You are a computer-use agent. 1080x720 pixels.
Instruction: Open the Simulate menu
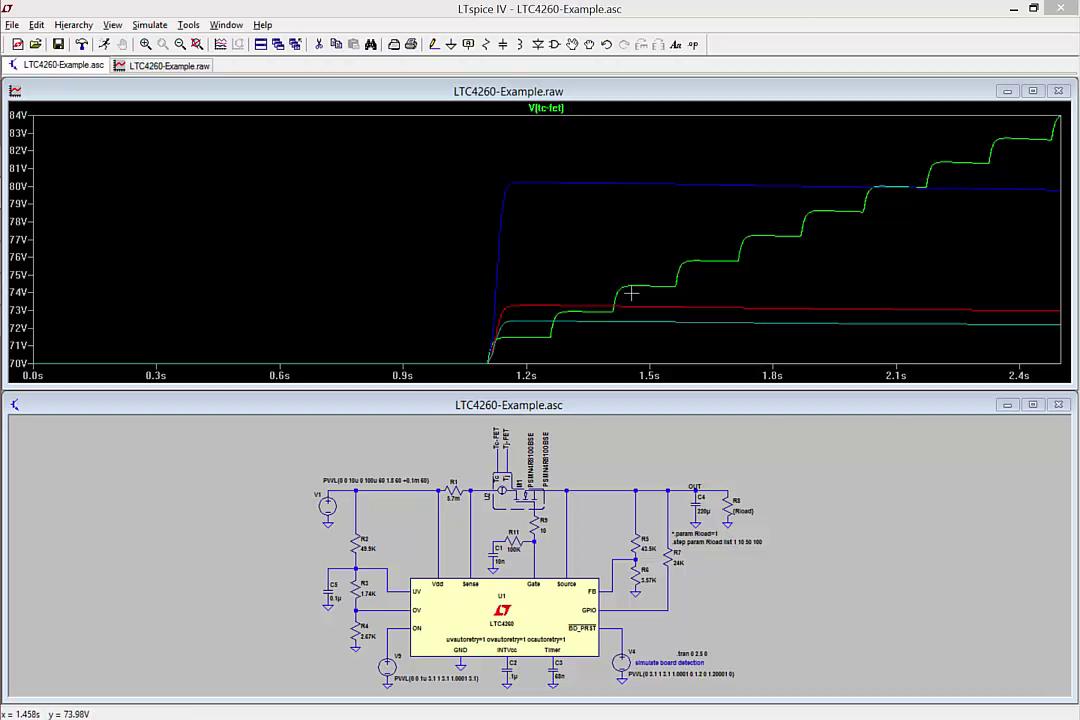149,25
